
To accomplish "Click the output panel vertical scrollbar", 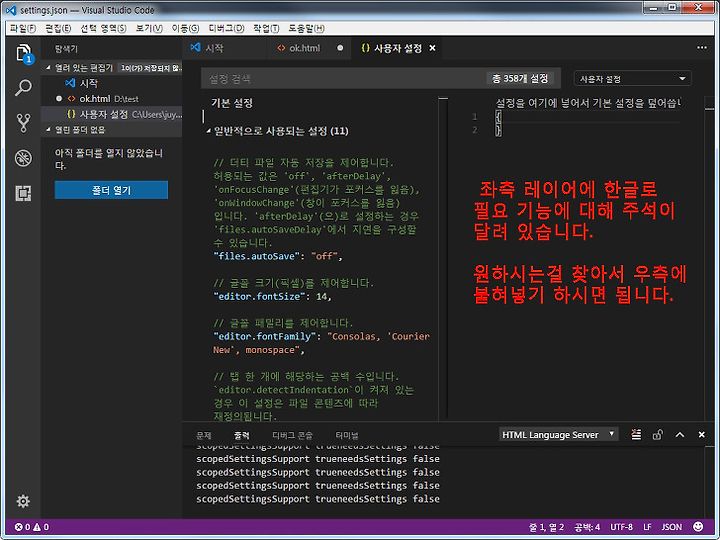I will (x=709, y=481).
